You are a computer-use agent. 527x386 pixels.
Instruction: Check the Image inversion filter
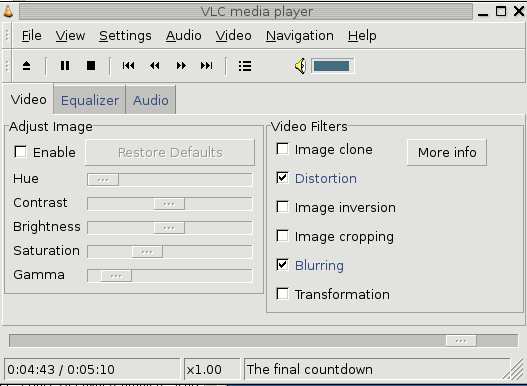pyautogui.click(x=282, y=207)
